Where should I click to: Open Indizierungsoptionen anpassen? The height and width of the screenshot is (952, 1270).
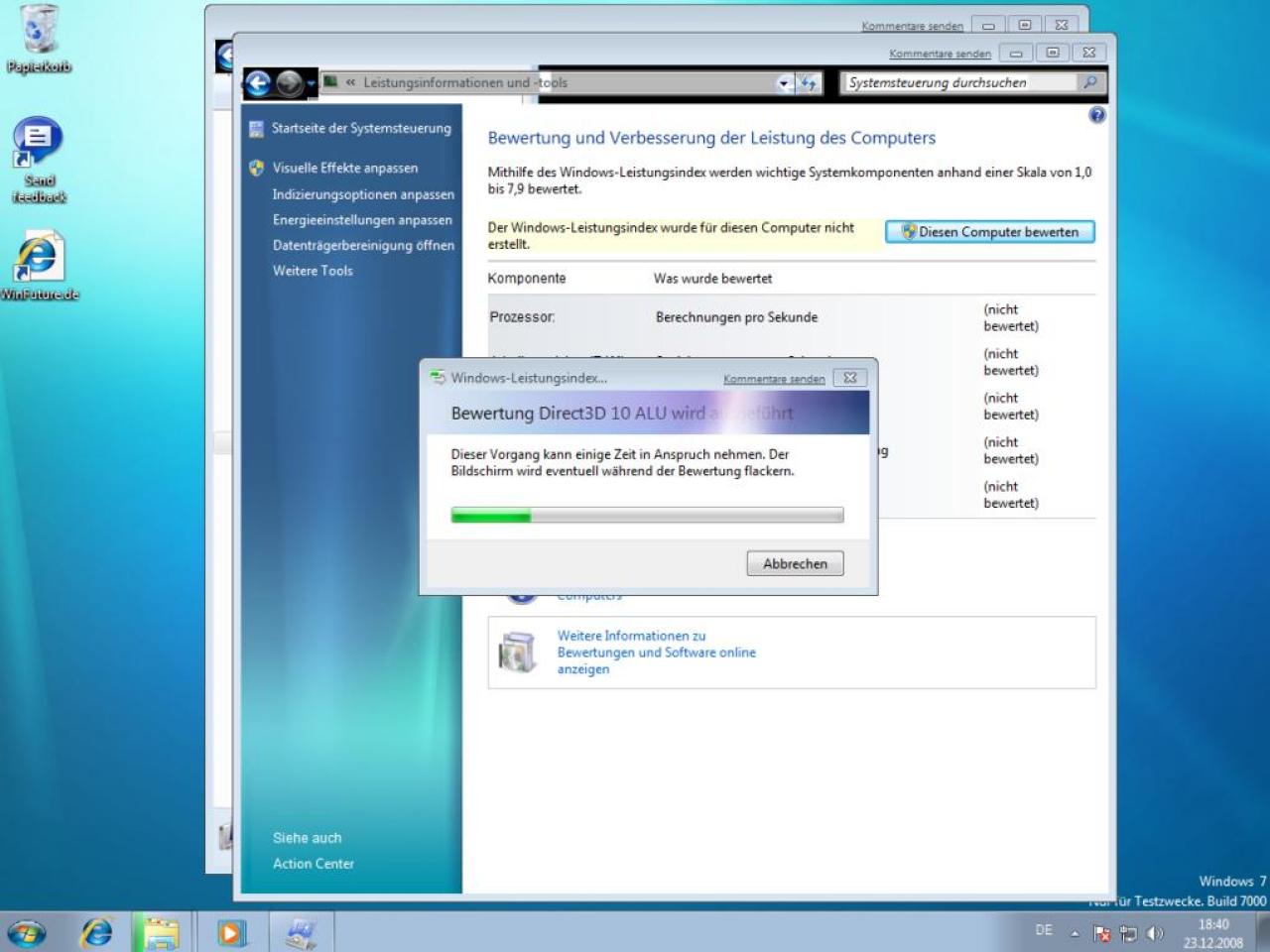363,194
